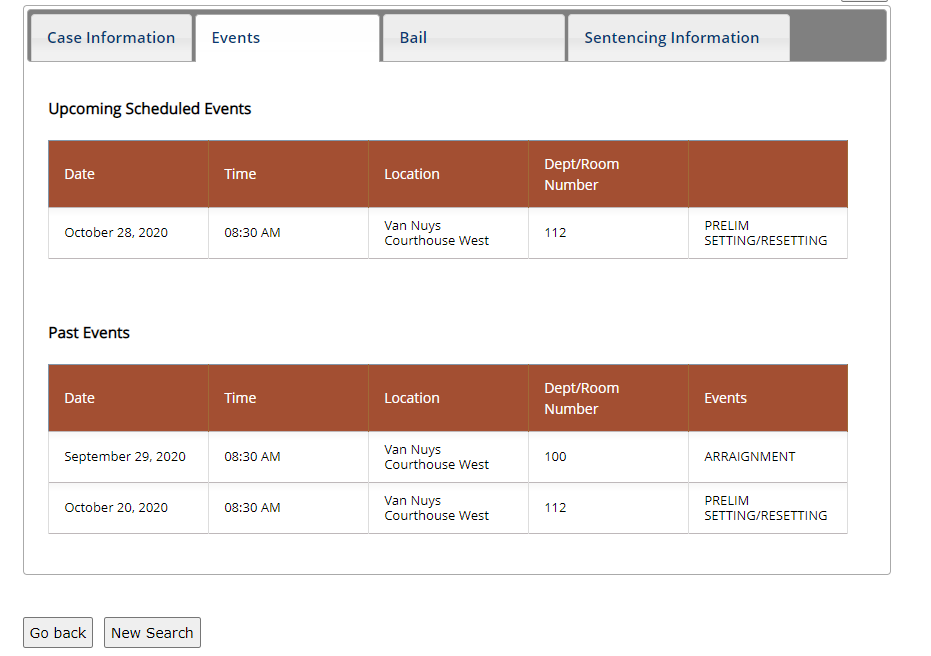Click the Events column header in Past Events
Screen dimensions: 931x656
pyautogui.click(x=726, y=398)
